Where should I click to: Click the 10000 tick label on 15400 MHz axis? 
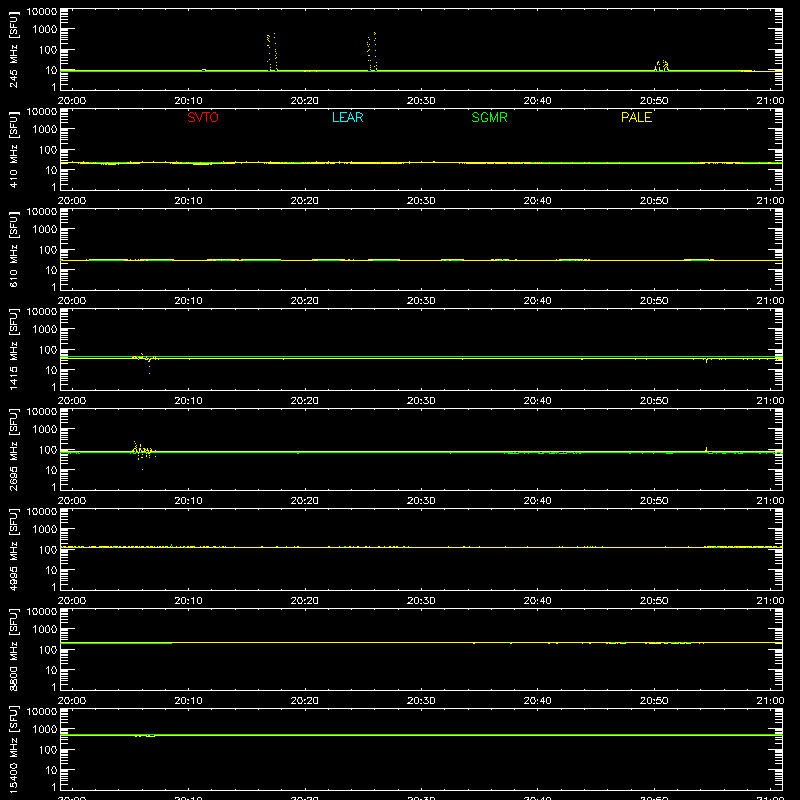coord(42,711)
